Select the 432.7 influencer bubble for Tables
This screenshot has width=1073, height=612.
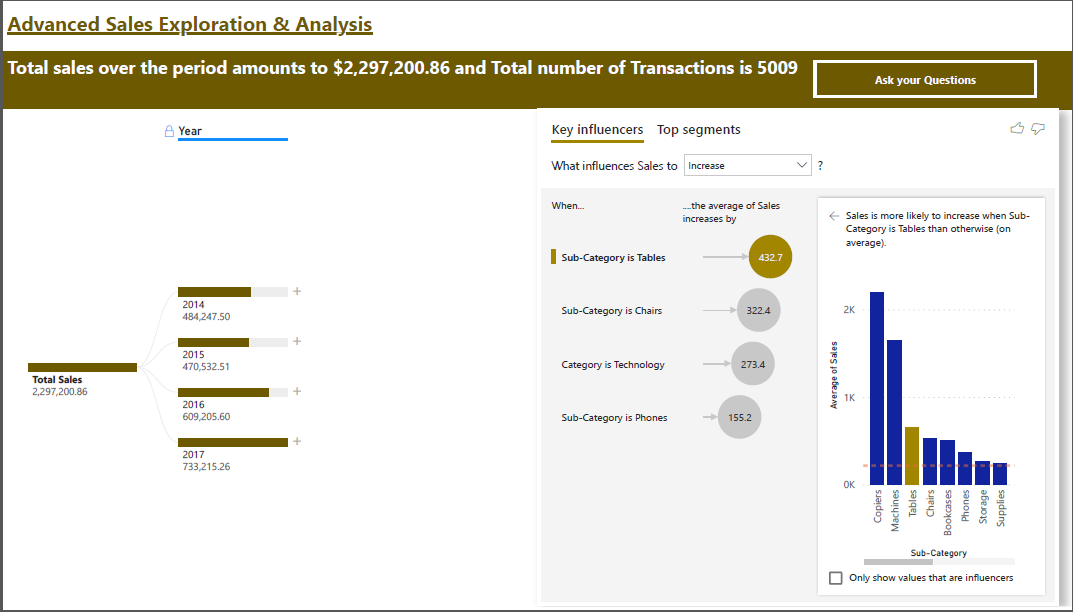[x=769, y=256]
